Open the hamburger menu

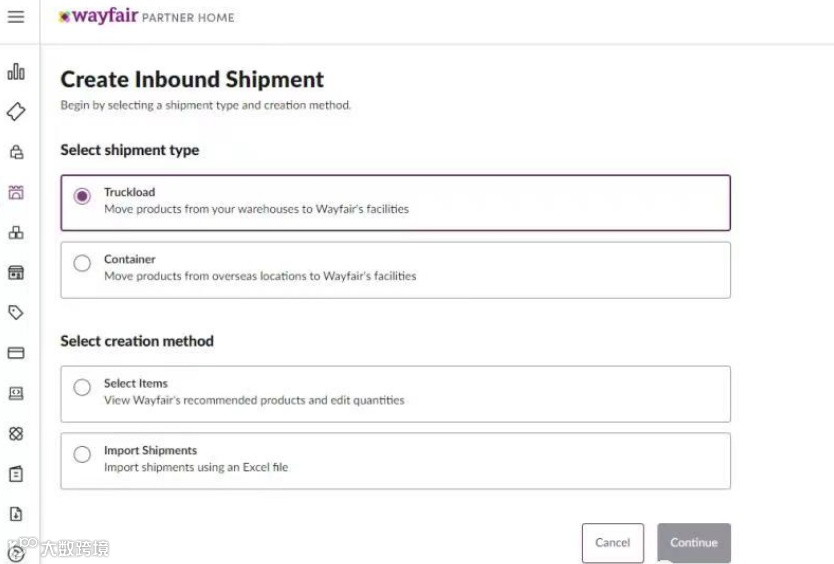pyautogui.click(x=16, y=17)
